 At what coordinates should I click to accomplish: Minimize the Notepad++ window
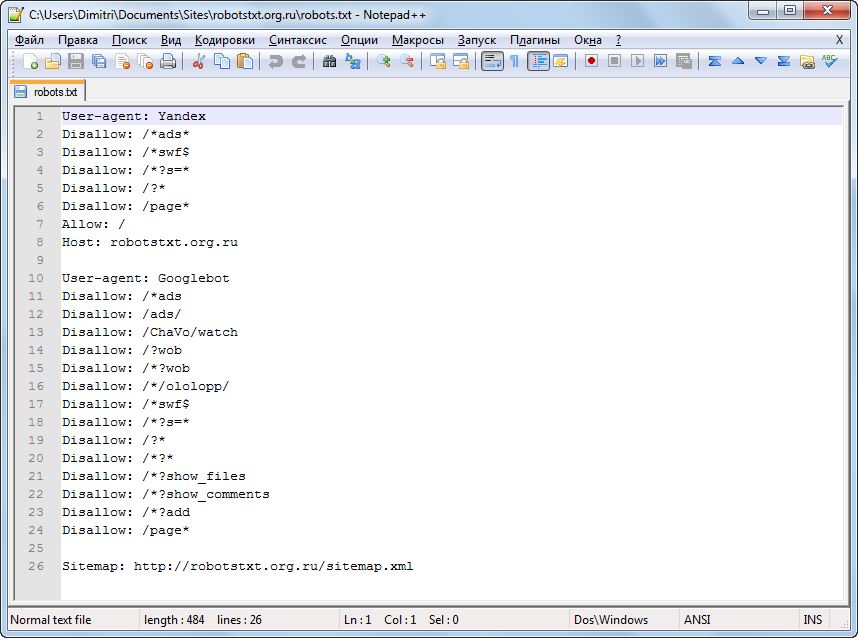click(x=763, y=11)
